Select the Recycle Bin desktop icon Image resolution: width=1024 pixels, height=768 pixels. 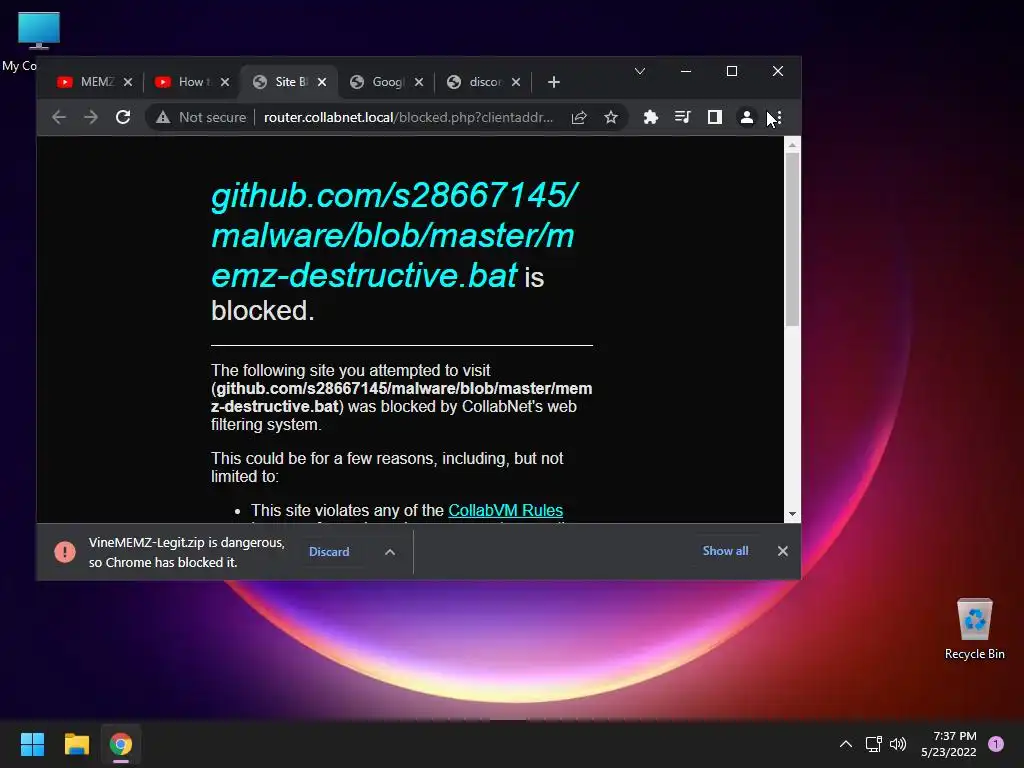(x=974, y=628)
